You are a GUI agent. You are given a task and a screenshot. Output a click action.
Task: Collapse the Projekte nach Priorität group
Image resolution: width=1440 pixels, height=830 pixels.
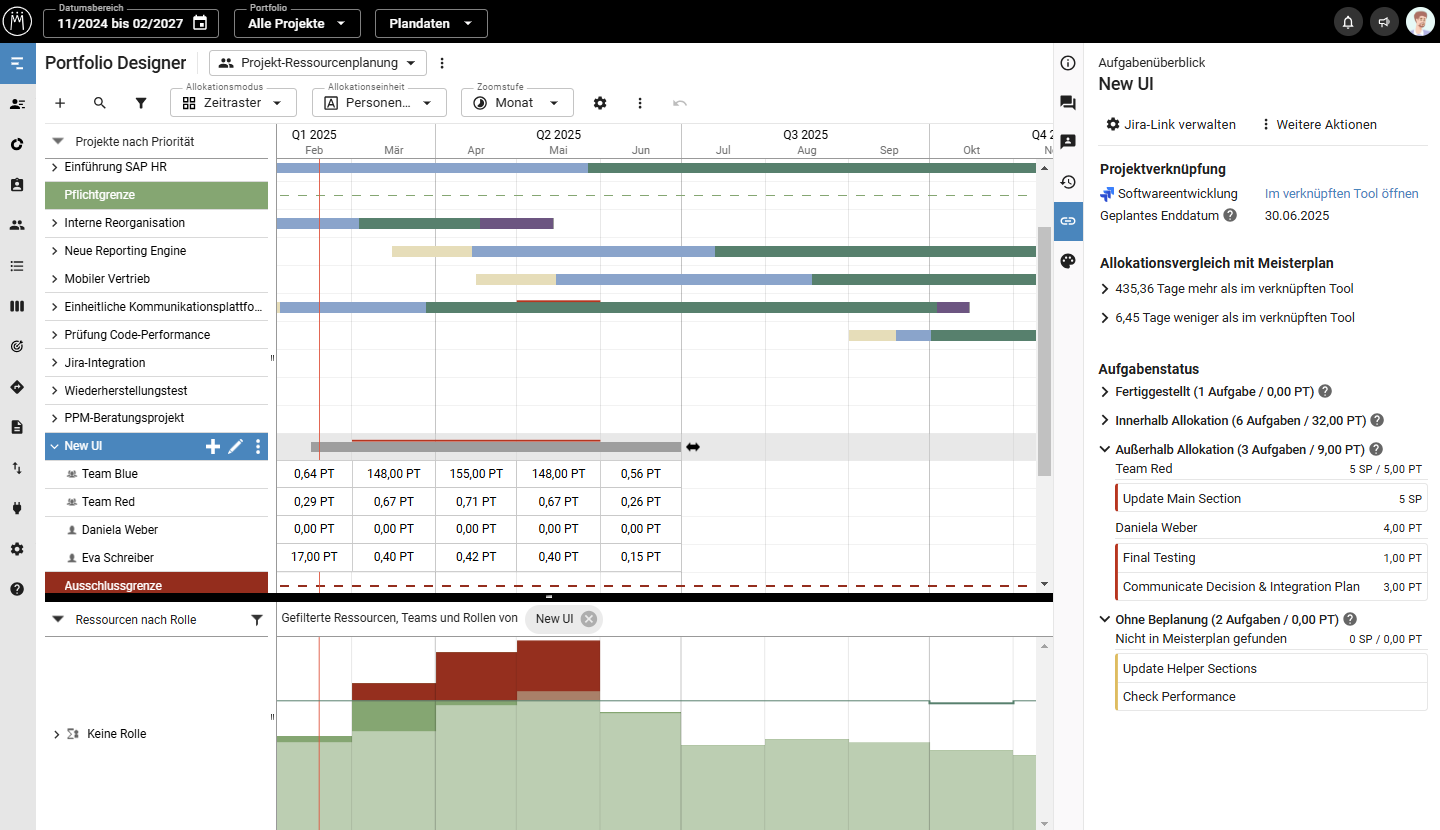click(58, 142)
